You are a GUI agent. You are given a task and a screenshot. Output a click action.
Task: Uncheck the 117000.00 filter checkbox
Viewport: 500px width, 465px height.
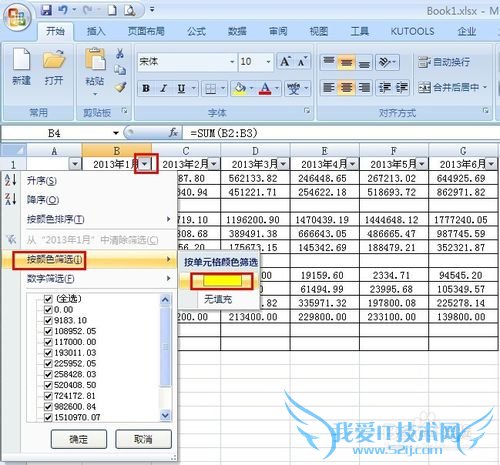48,342
